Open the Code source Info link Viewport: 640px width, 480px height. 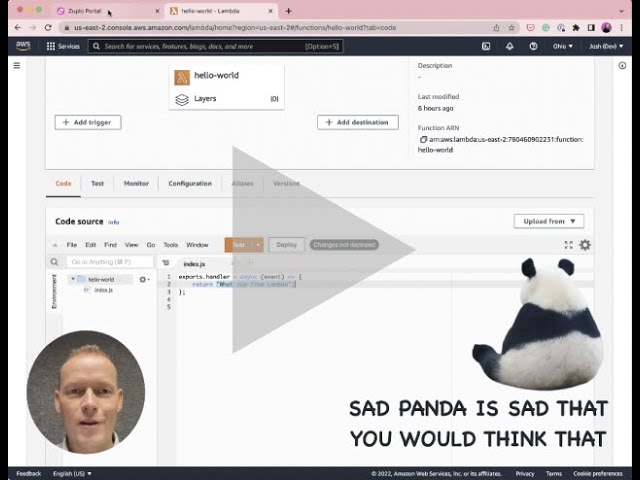click(113, 222)
